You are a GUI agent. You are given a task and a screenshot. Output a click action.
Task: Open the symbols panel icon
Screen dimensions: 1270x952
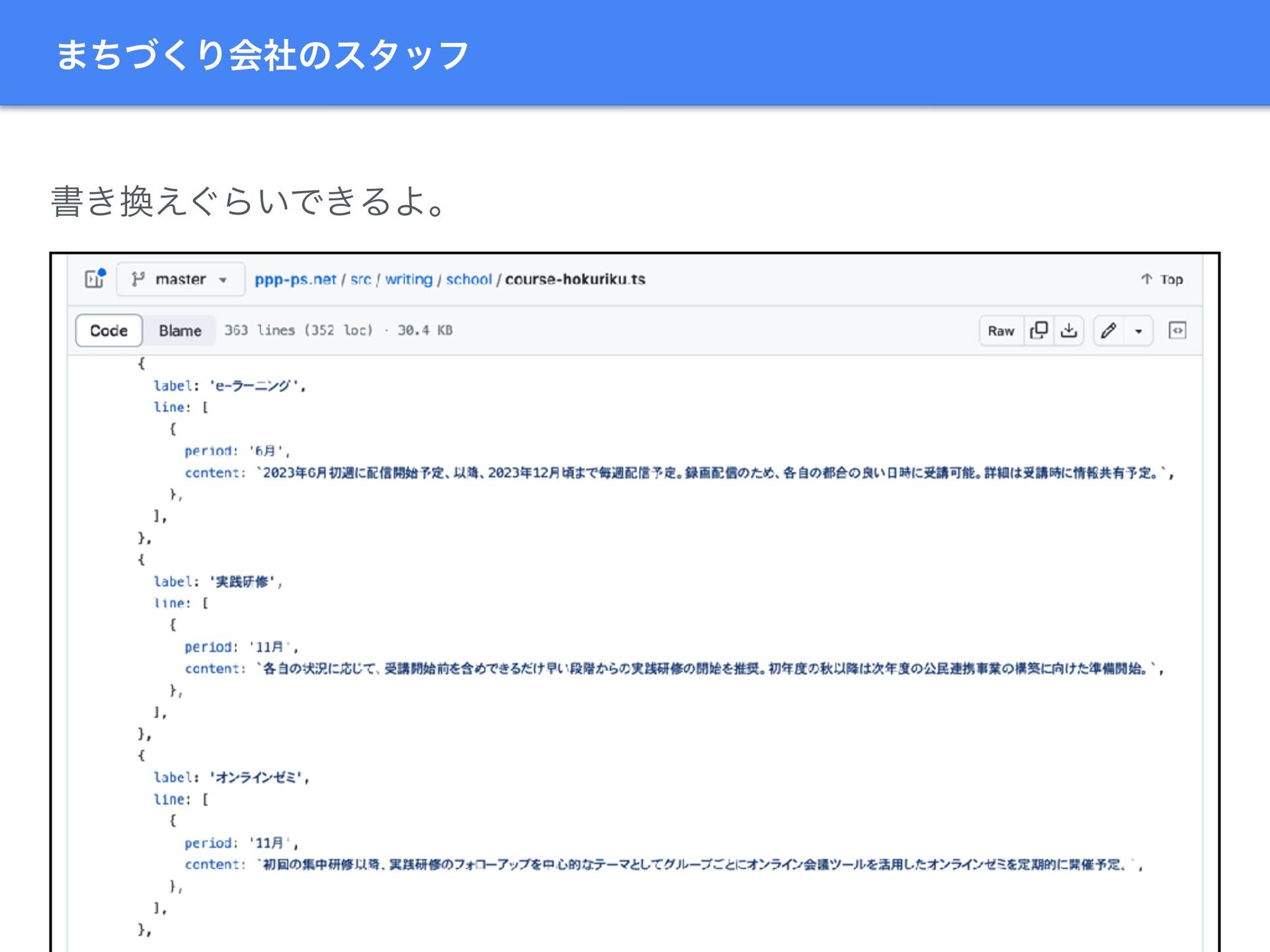[1177, 330]
